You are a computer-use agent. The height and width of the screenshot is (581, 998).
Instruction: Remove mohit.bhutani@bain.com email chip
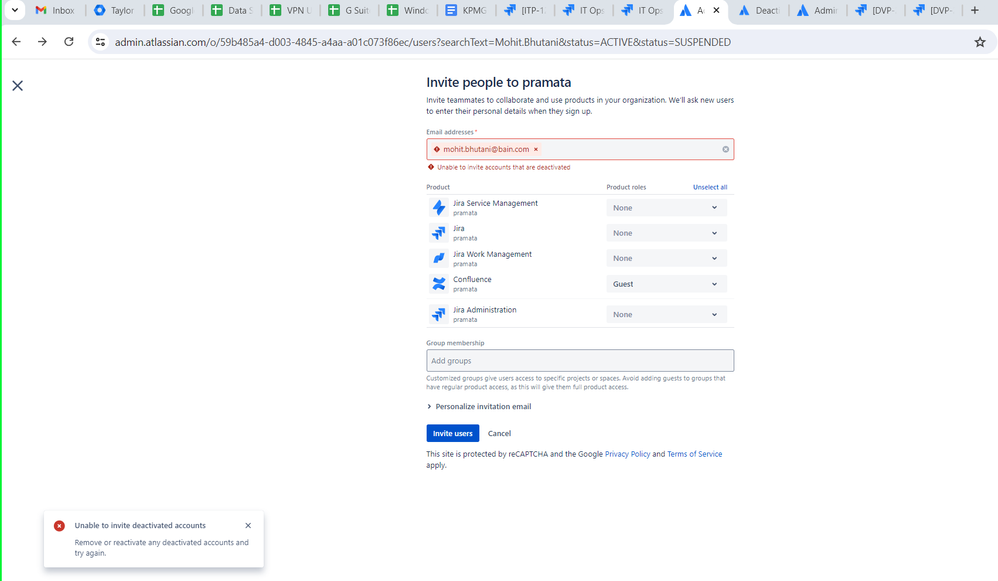[536, 150]
